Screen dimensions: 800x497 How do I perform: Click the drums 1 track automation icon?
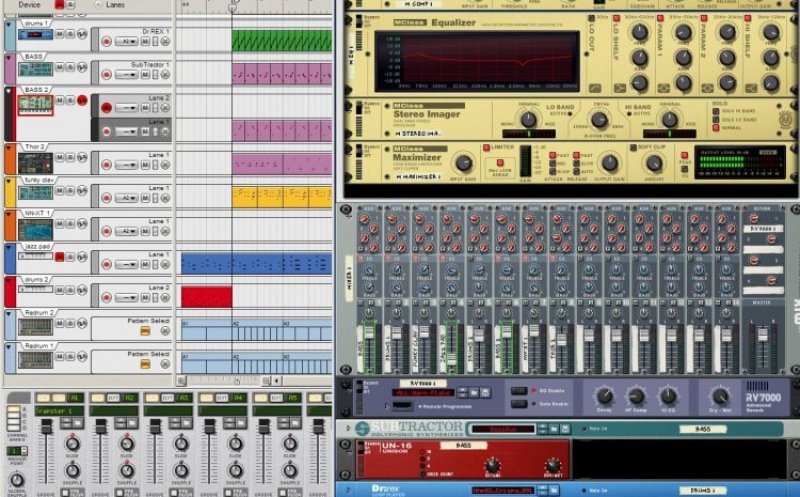(x=82, y=34)
